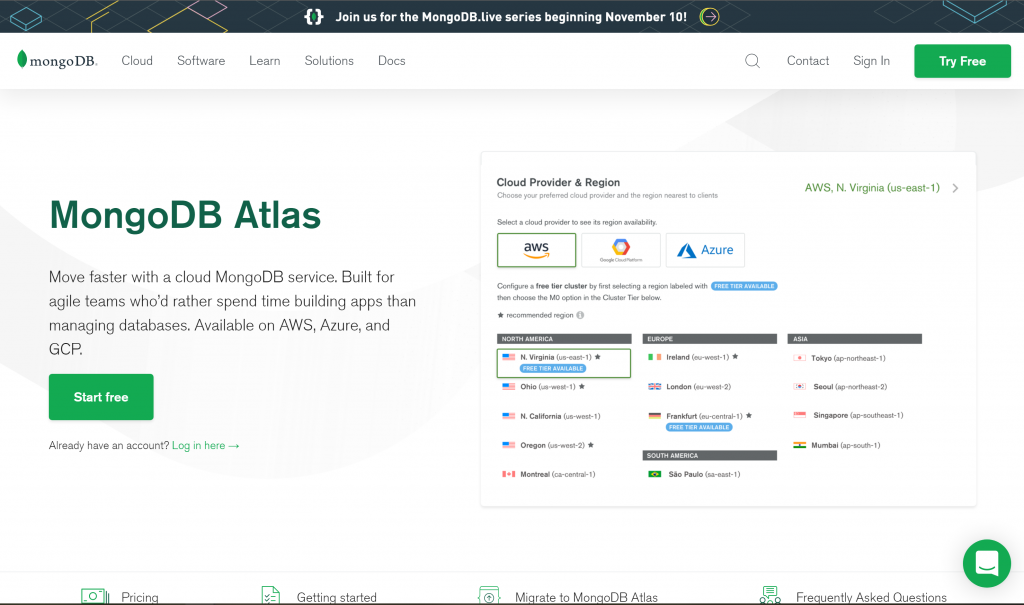The width and height of the screenshot is (1024, 605).
Task: Click AWS, N. Virginia (us-east-1) summary text
Action: pyautogui.click(x=872, y=188)
